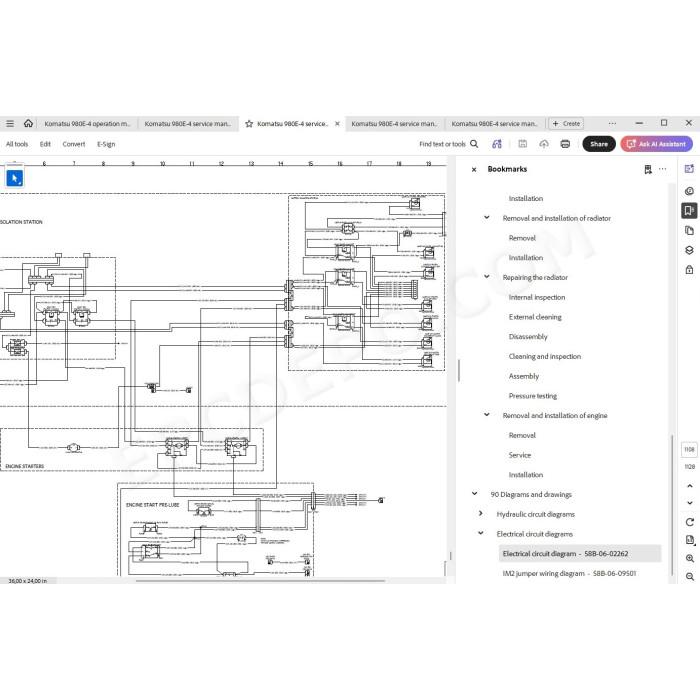Open the comments side panel icon
Screen dimensions: 700x700
(x=689, y=191)
